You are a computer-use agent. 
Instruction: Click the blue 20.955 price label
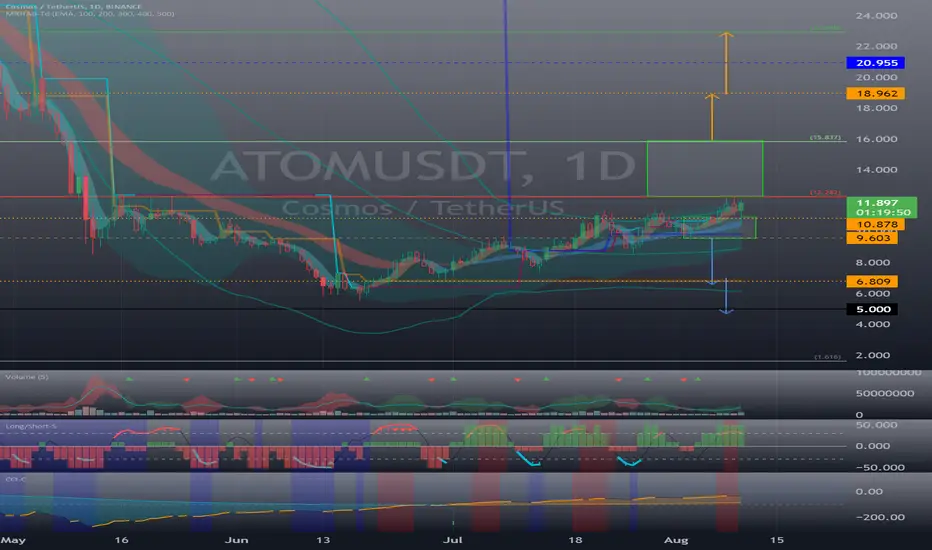point(876,62)
